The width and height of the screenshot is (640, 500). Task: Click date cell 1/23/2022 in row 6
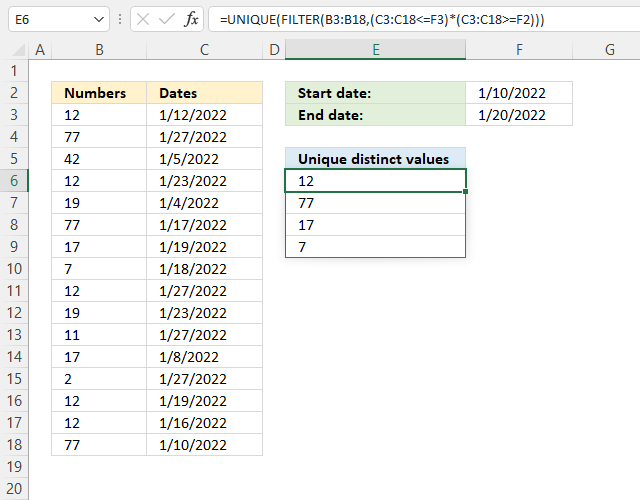coord(204,181)
